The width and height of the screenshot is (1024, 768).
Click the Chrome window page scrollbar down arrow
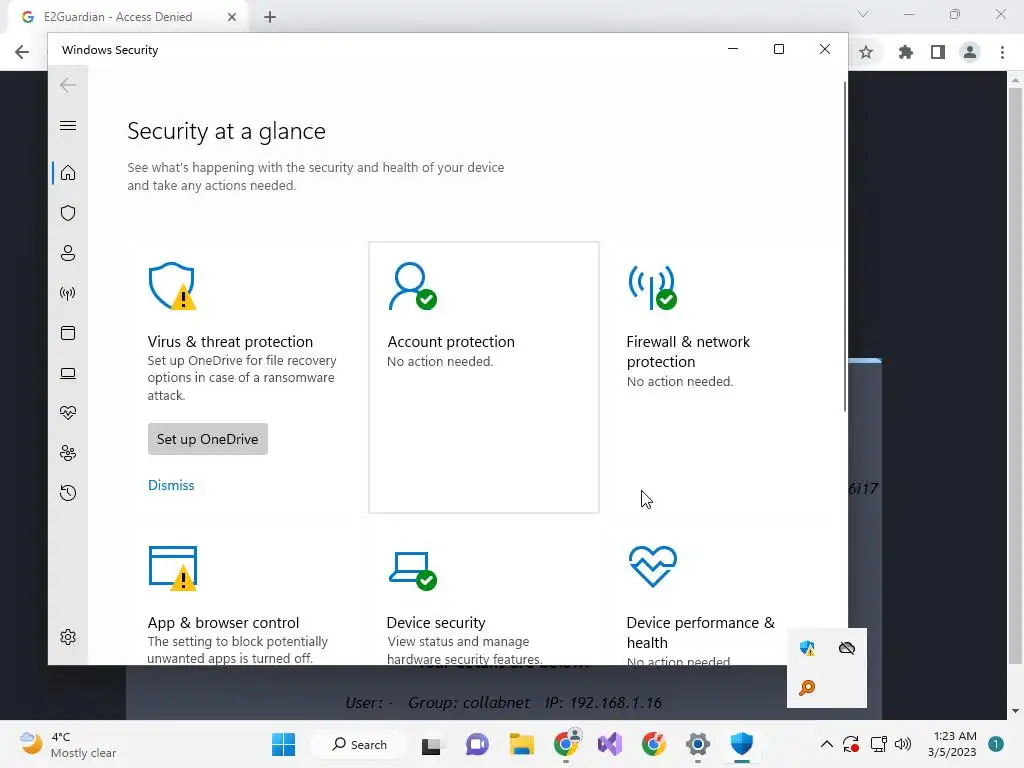coord(1015,711)
